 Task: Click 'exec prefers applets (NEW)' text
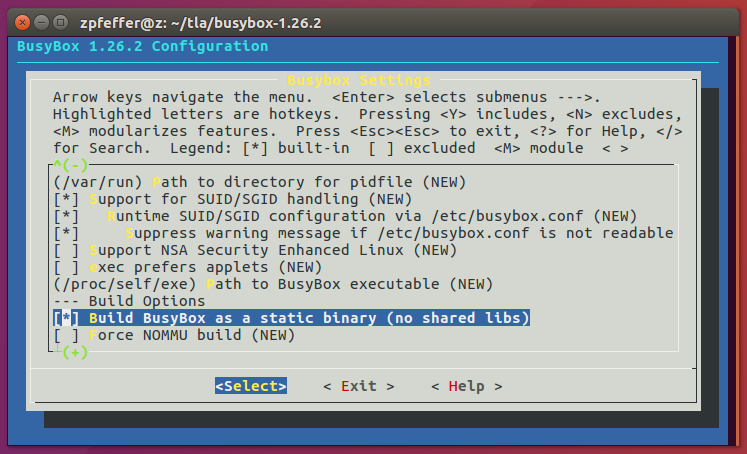point(205,267)
